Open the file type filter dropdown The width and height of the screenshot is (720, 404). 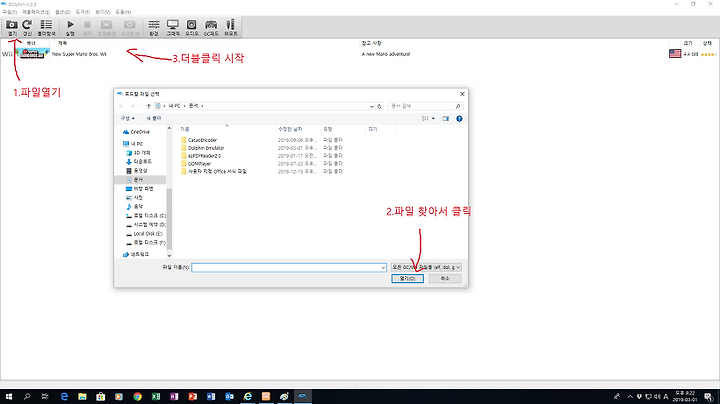coord(426,267)
